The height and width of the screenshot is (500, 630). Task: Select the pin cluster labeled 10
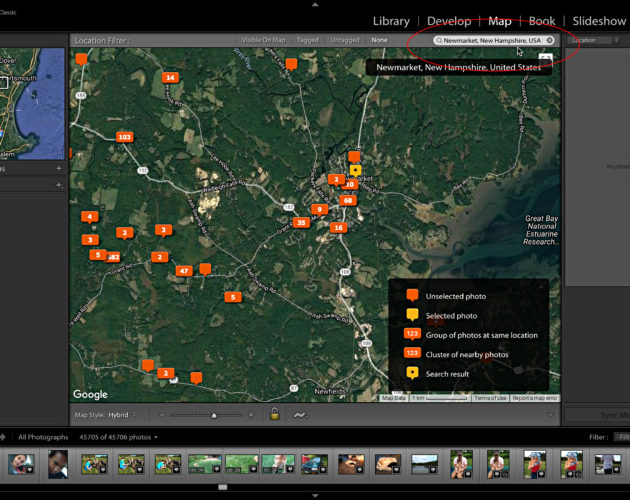(x=351, y=184)
